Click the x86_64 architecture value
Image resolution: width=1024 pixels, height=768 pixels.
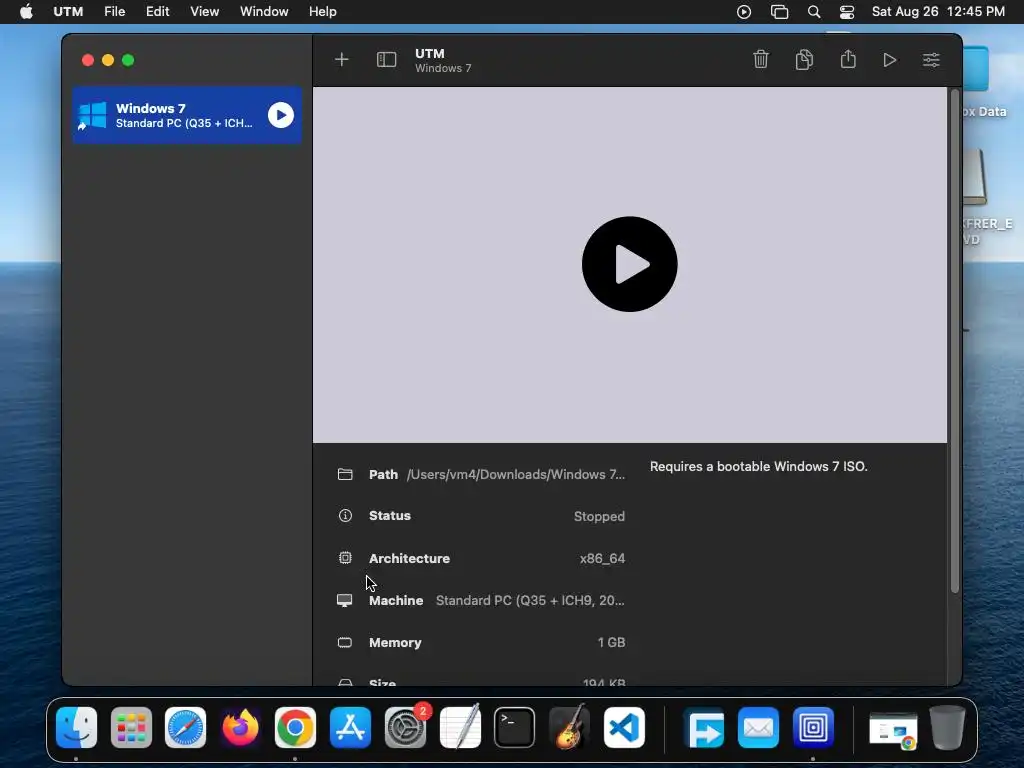(602, 558)
